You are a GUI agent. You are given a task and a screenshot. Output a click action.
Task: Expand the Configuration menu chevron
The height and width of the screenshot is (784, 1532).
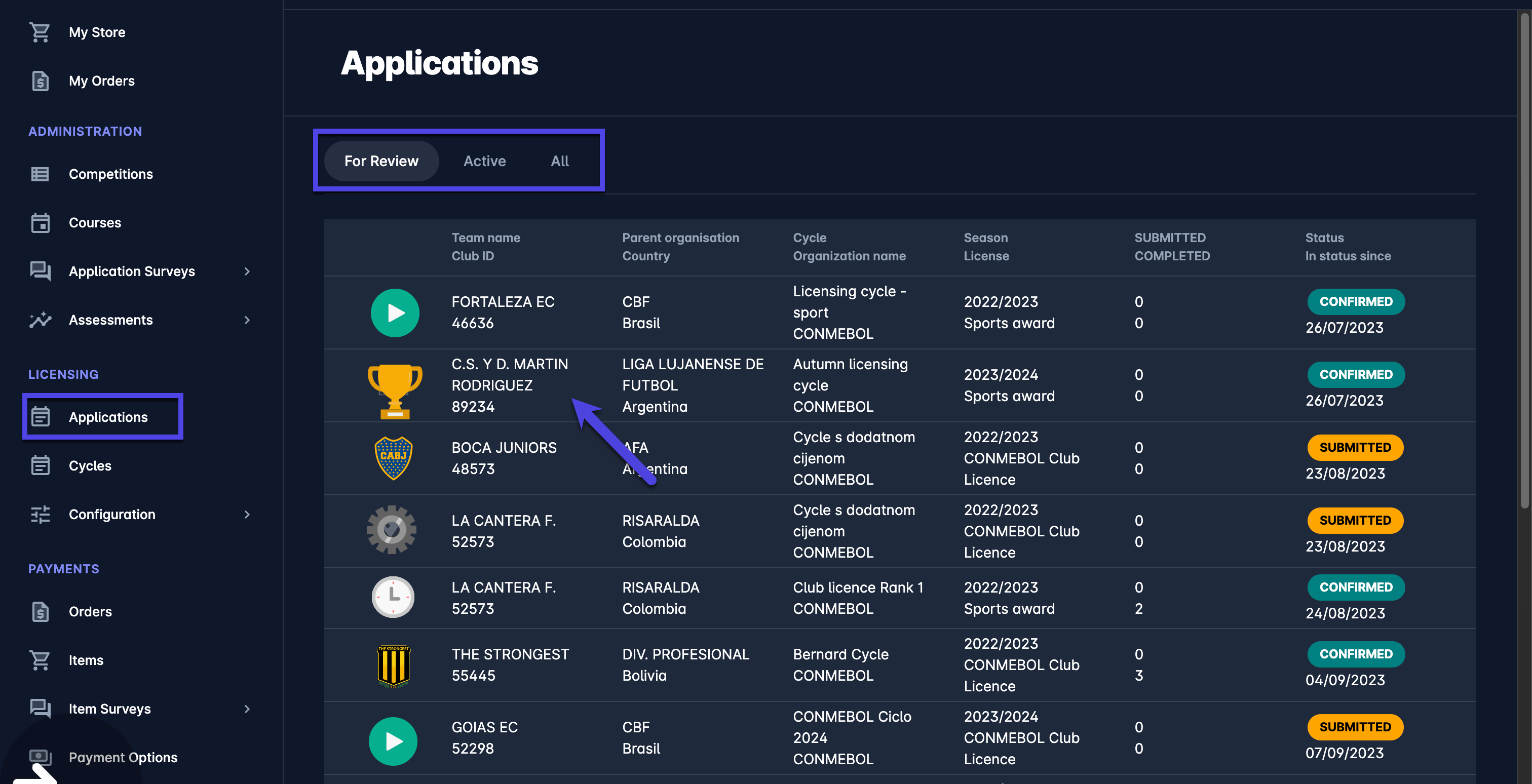[247, 515]
